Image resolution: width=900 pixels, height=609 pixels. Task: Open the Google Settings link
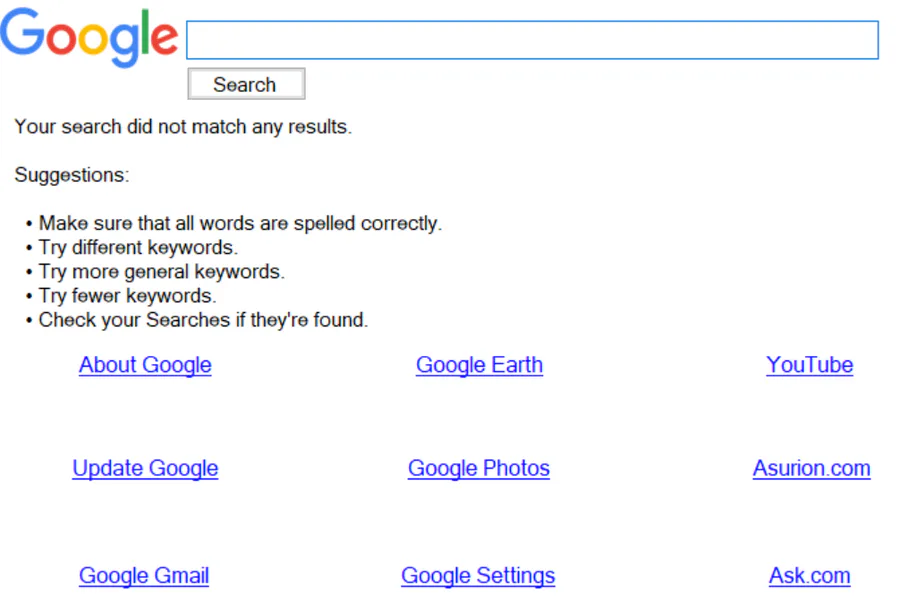point(478,576)
